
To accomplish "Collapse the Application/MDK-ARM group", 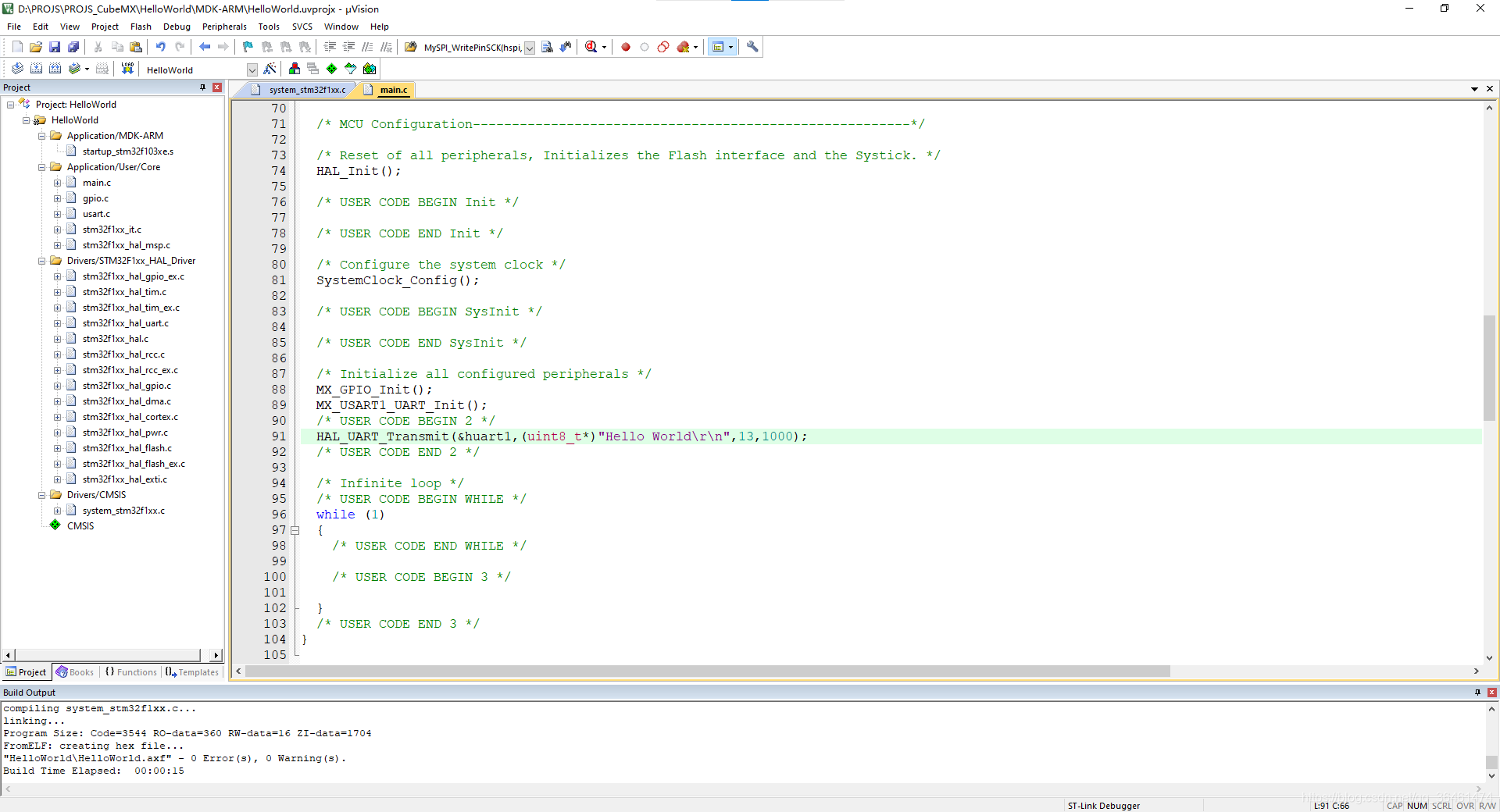I will pos(42,136).
